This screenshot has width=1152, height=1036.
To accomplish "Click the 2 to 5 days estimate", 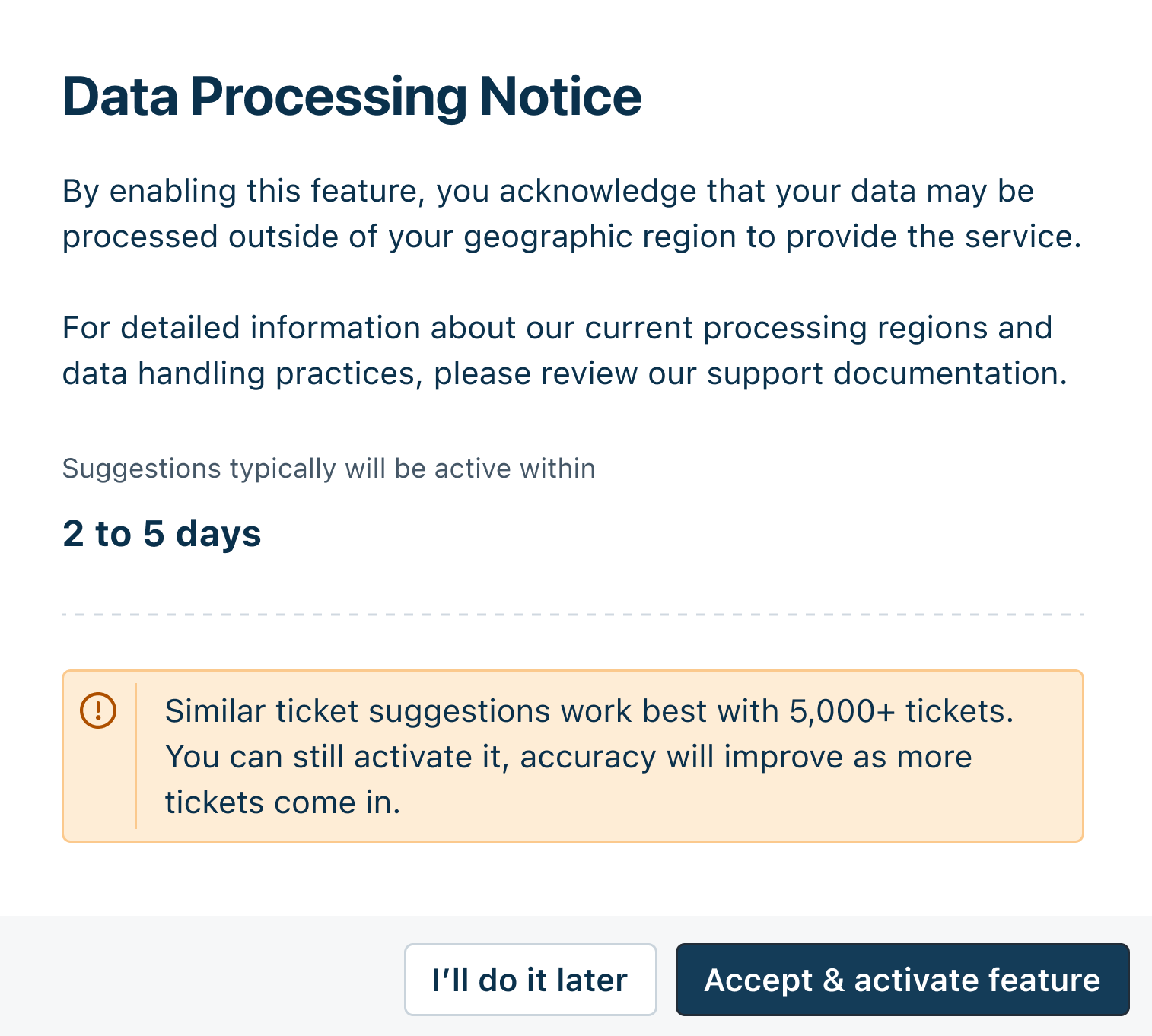I will (x=162, y=533).
